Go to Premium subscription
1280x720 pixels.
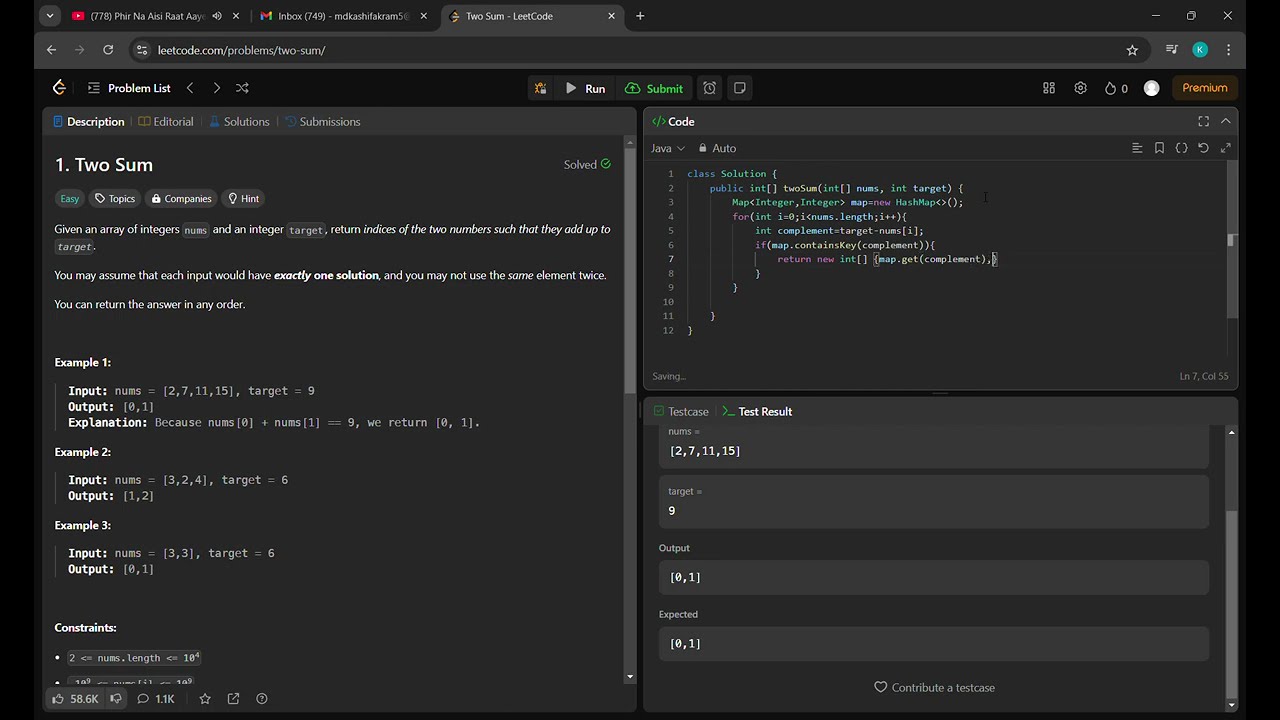click(1205, 88)
